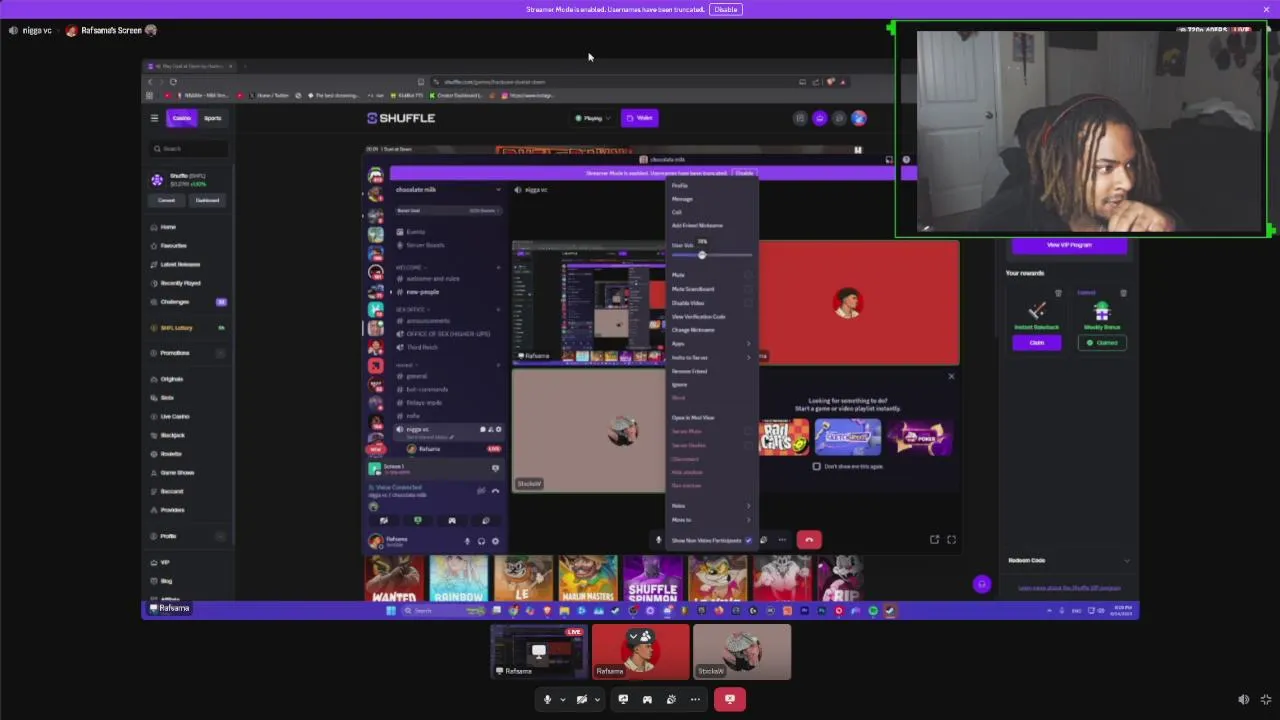Click the Convert button under Shuffle SHFL
1280x720 pixels.
click(x=166, y=200)
